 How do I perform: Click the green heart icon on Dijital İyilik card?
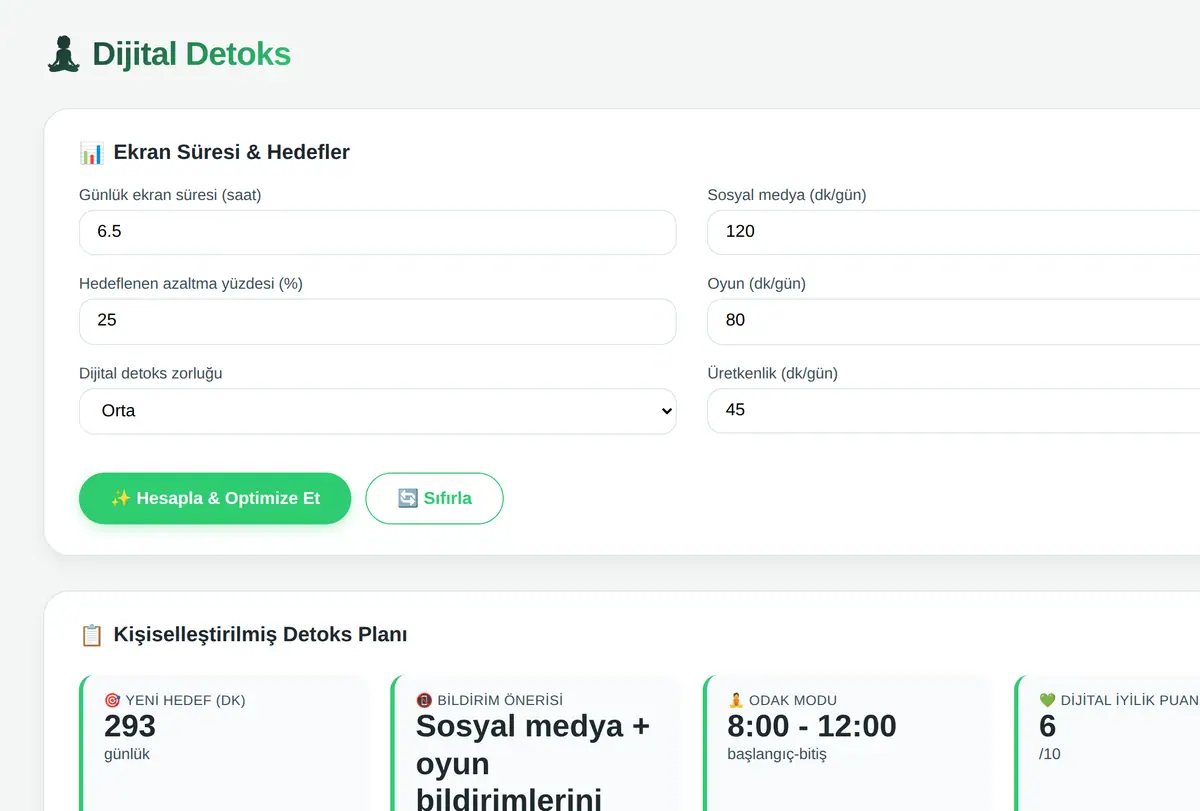coord(1048,700)
